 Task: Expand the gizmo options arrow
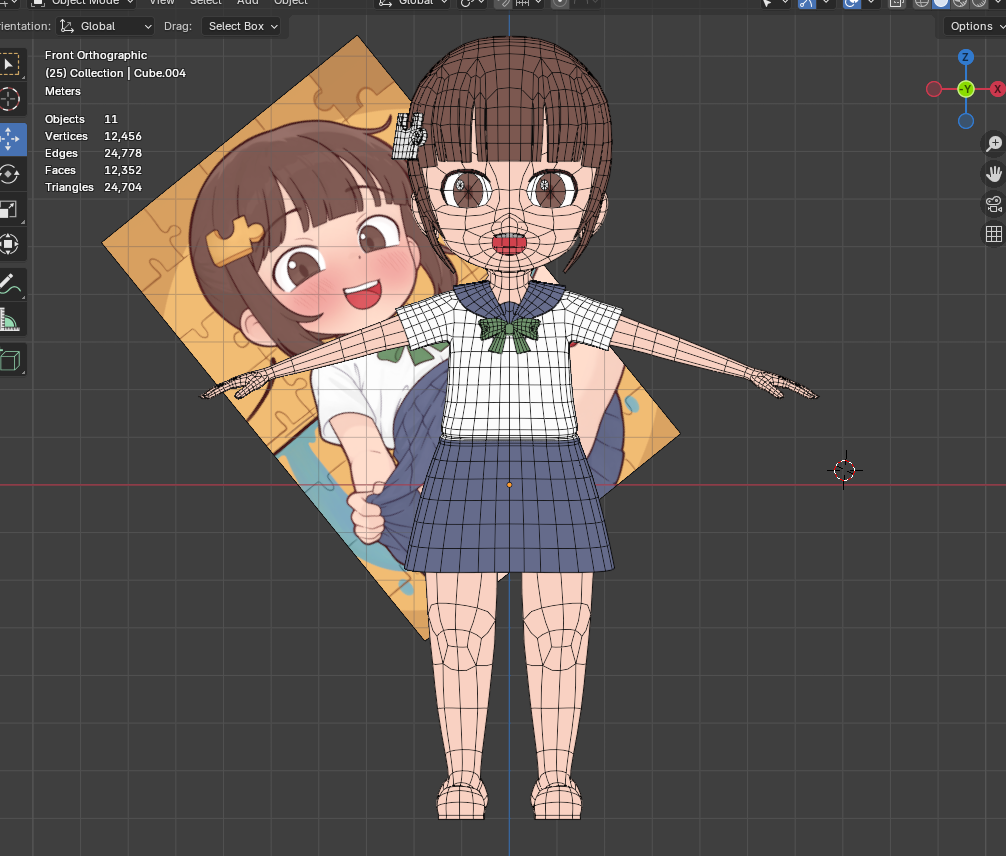click(826, 3)
